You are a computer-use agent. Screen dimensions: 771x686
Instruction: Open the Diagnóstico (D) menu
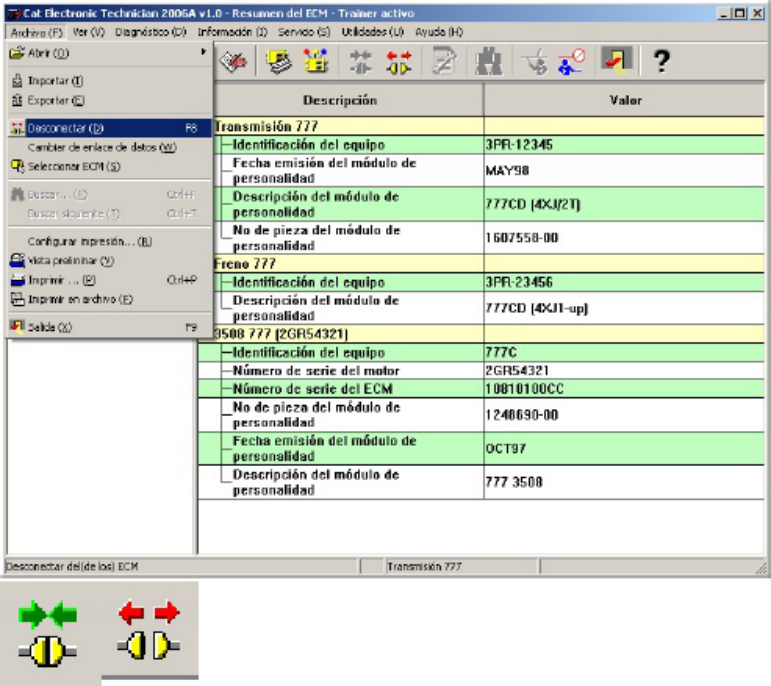point(150,32)
